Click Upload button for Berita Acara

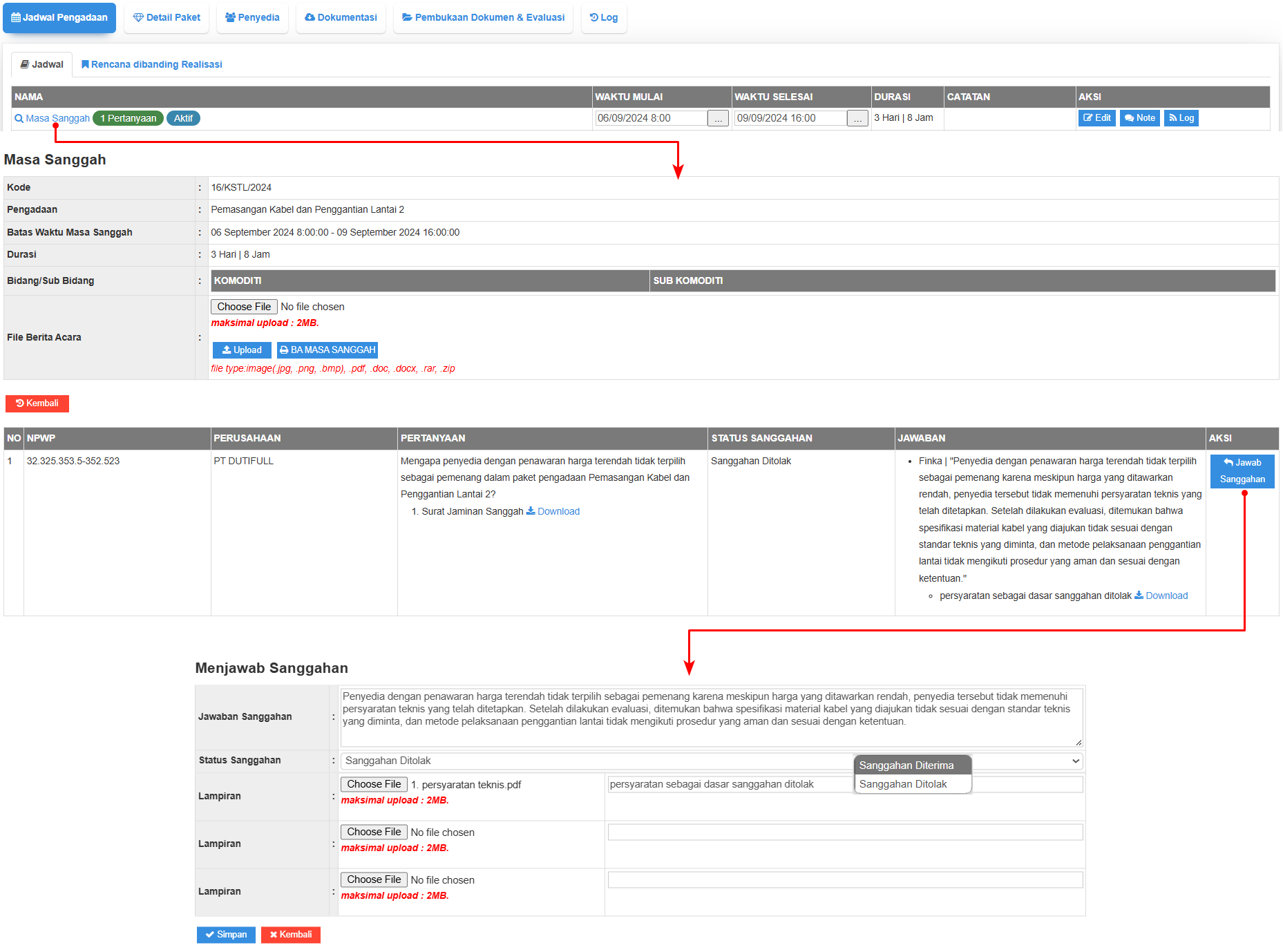click(242, 350)
